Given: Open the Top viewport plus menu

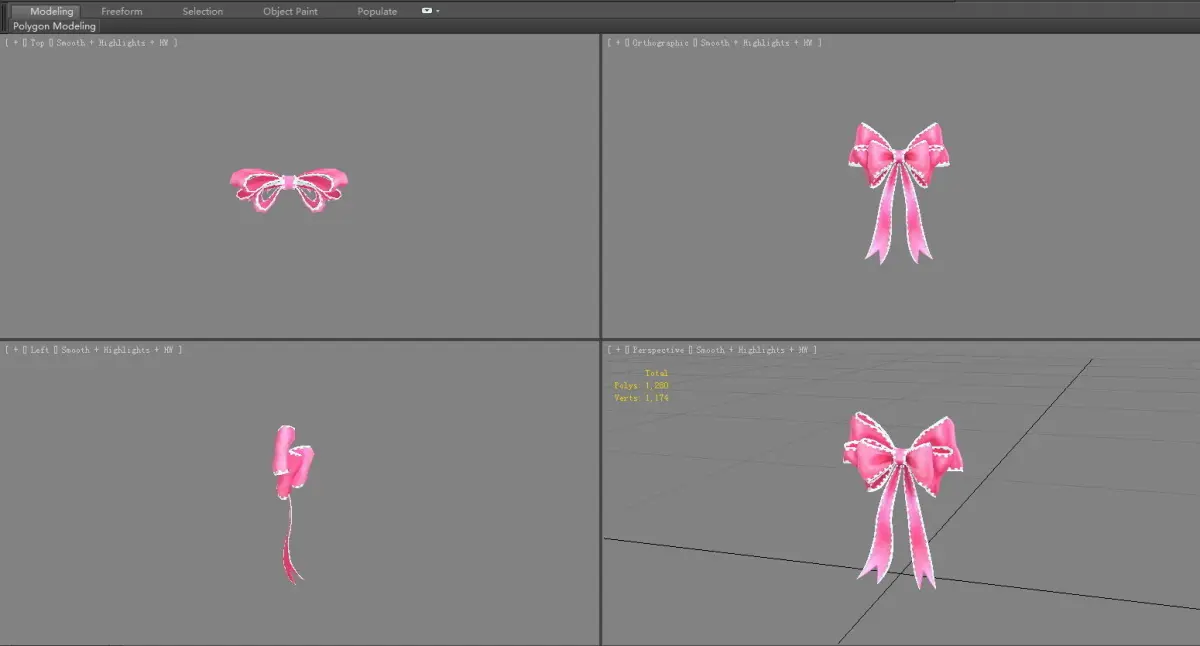Looking at the screenshot, I should click(15, 43).
